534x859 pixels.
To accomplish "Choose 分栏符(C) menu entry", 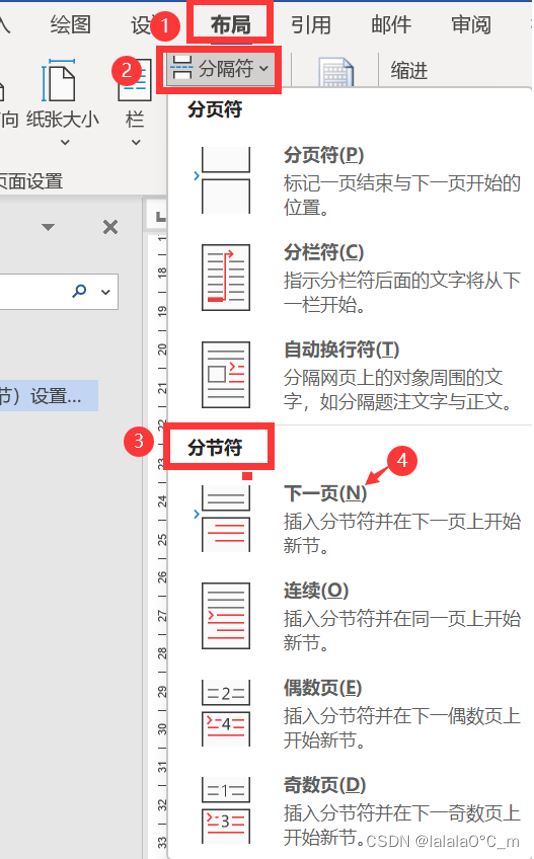I will tap(351, 277).
